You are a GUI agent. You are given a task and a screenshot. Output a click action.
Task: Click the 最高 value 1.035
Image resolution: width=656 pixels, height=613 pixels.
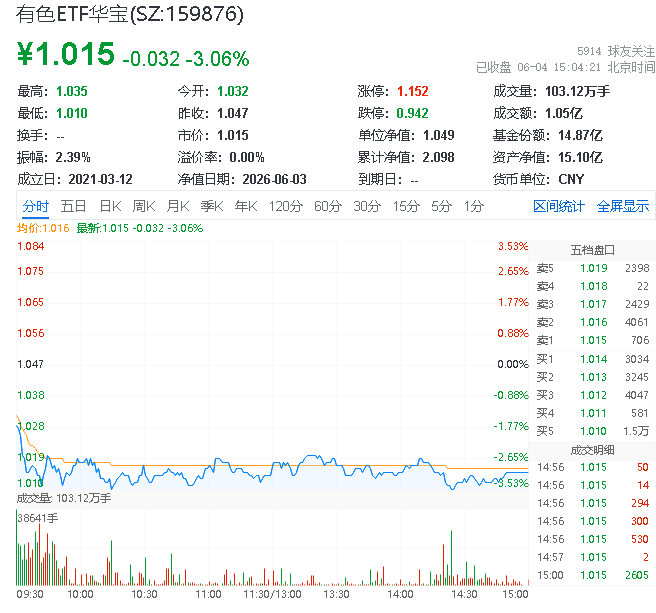point(72,91)
